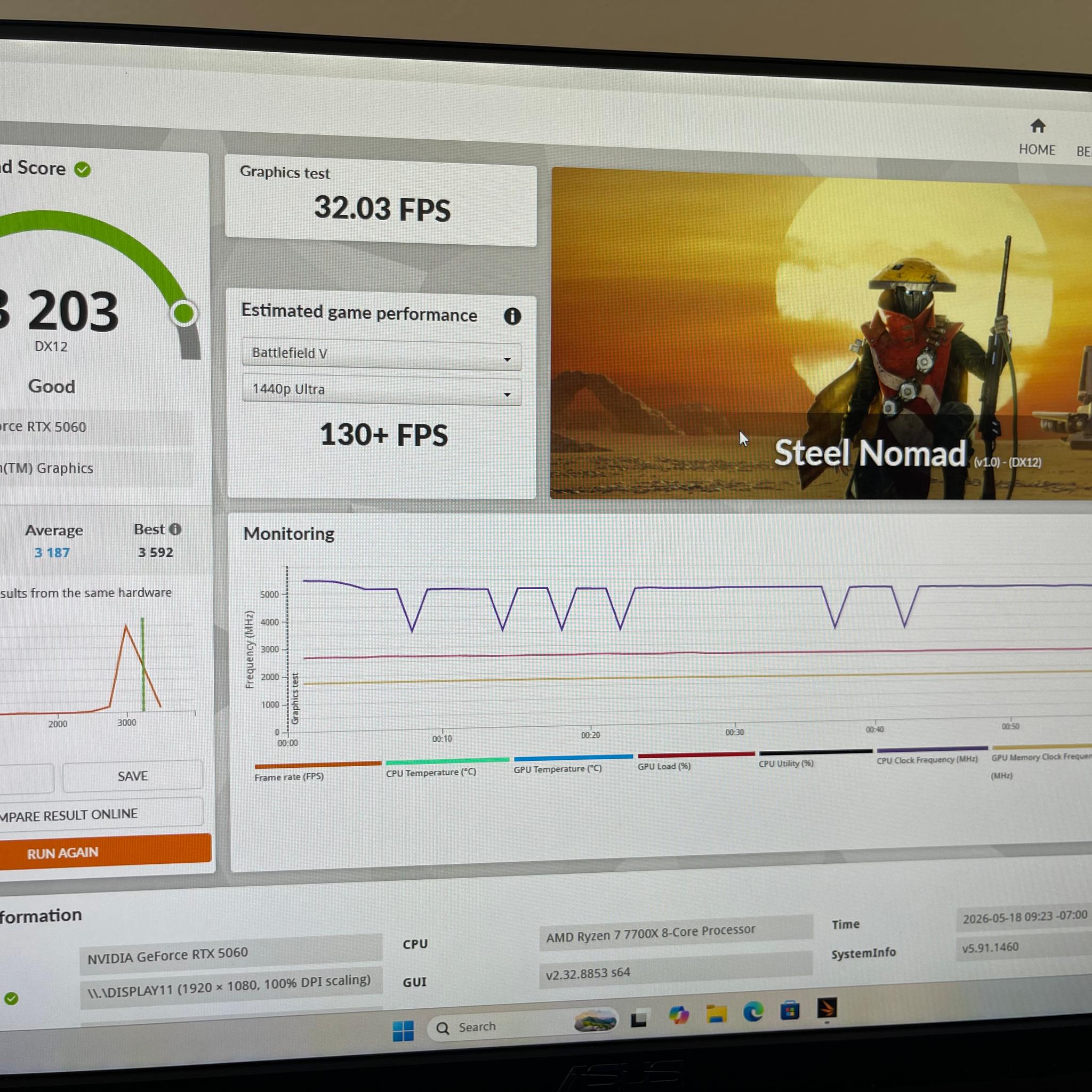This screenshot has height=1092, width=1092.
Task: Open the Windows Start menu icon
Action: pyautogui.click(x=403, y=1030)
